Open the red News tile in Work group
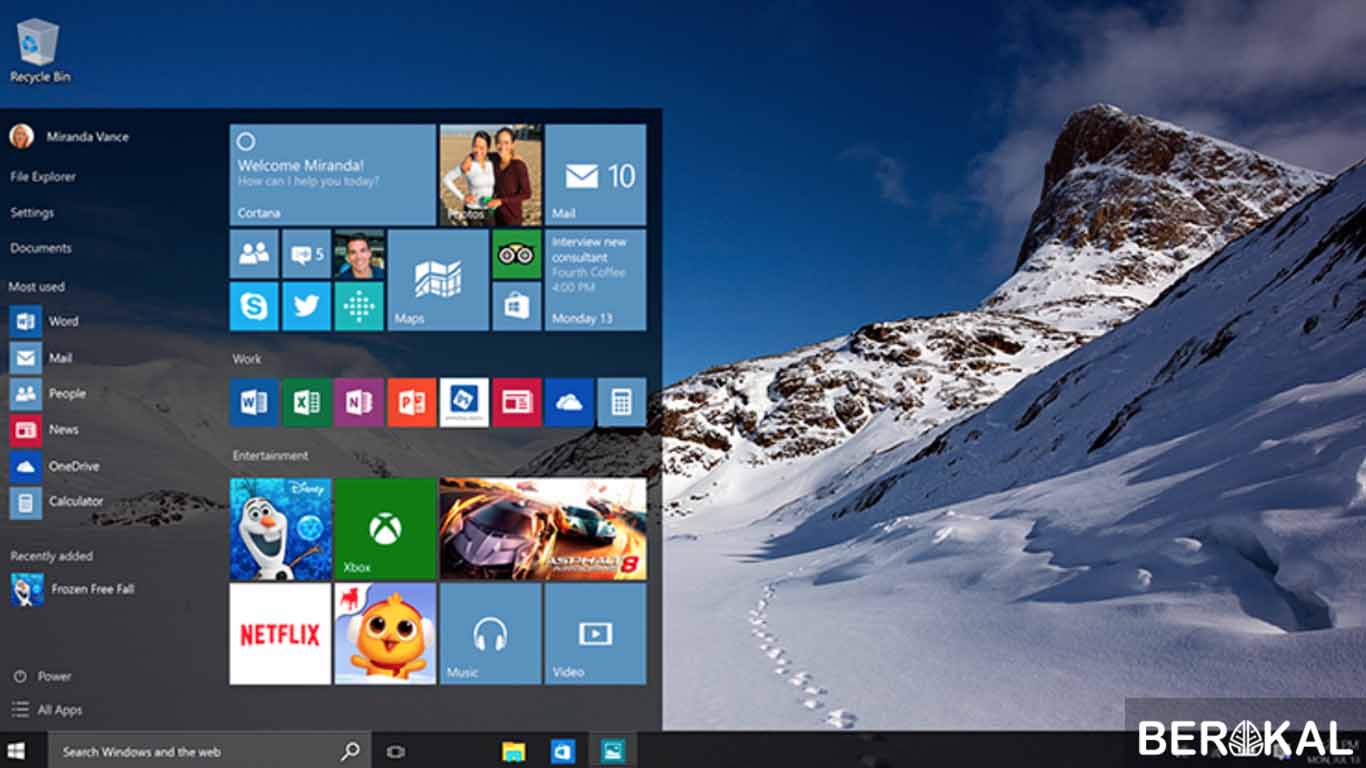This screenshot has width=1366, height=768. [x=517, y=402]
